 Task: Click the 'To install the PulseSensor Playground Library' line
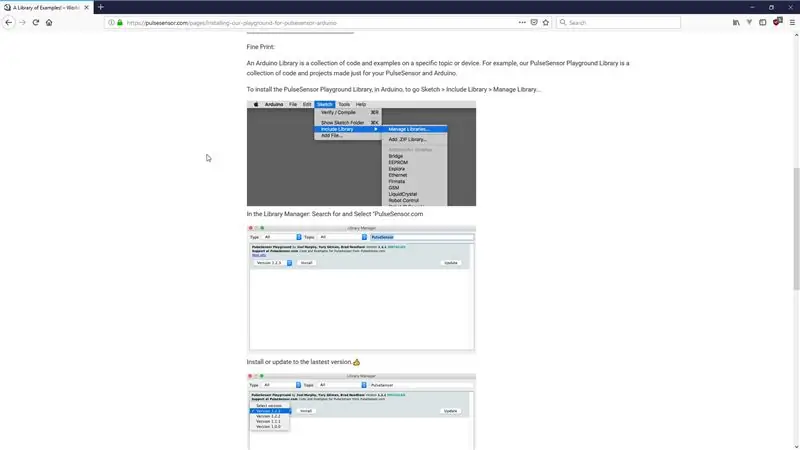point(393,89)
